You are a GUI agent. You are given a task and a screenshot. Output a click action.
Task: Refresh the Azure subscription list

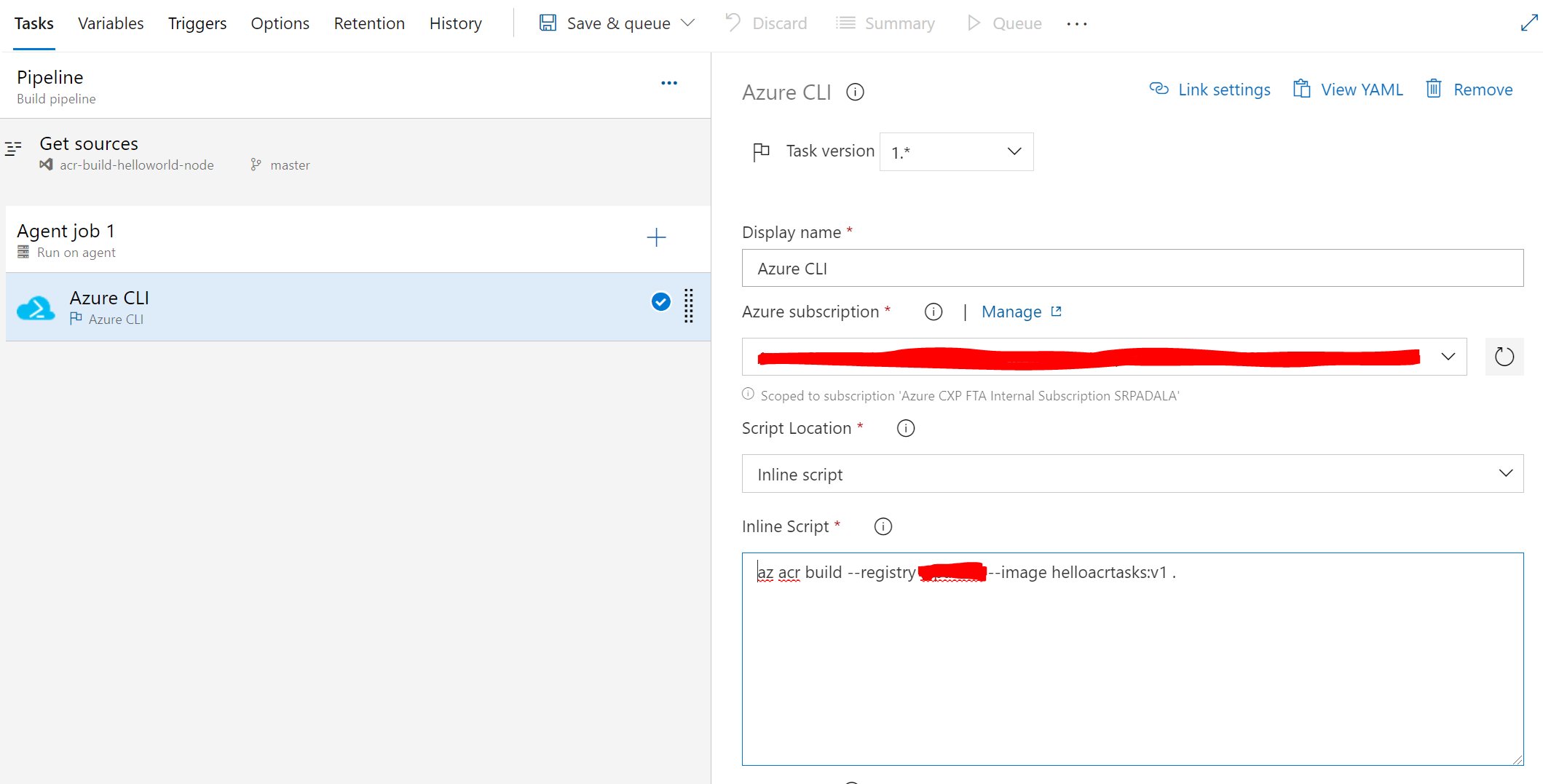tap(1504, 357)
